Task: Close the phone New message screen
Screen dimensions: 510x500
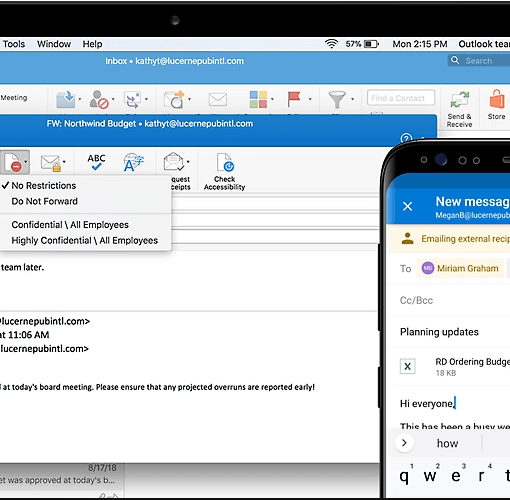Action: pyautogui.click(x=407, y=206)
